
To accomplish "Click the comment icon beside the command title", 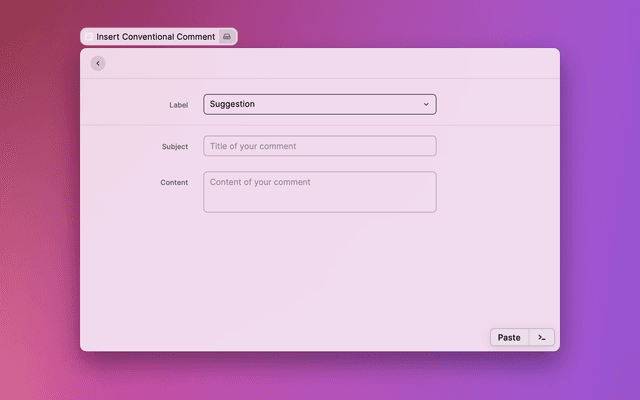I will (89, 36).
